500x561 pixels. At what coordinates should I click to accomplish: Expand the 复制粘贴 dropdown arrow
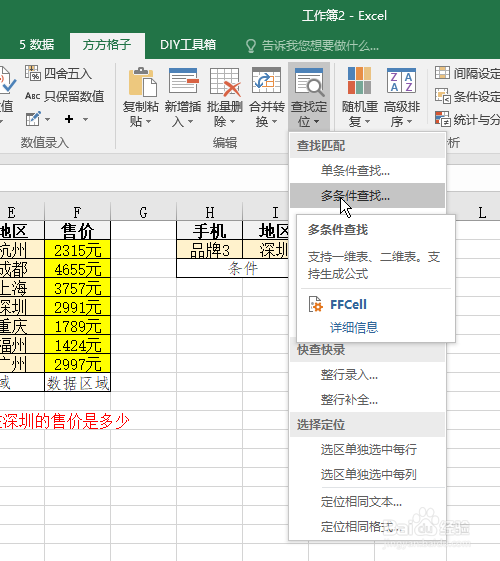[x=148, y=122]
